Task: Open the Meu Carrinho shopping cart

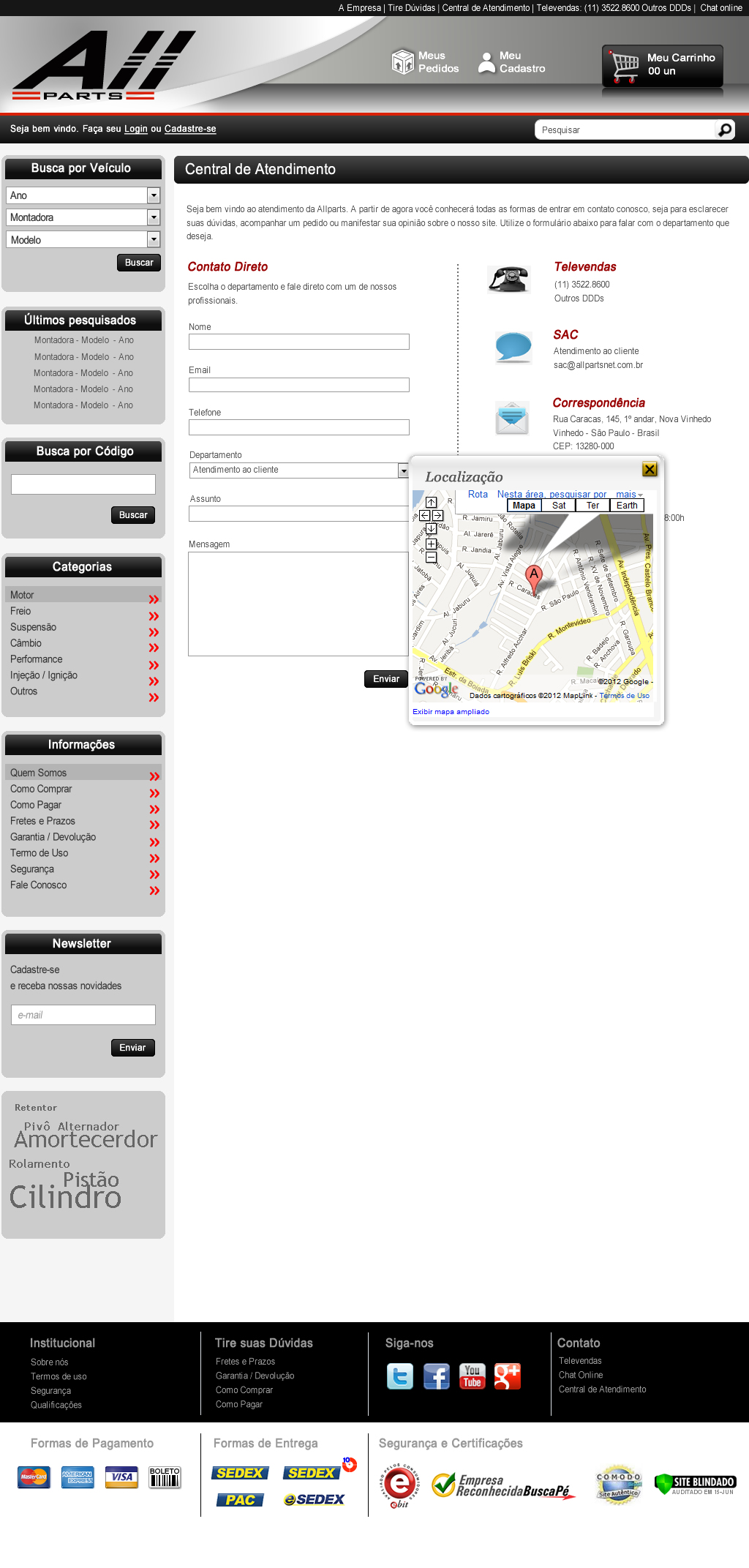Action: click(x=663, y=65)
